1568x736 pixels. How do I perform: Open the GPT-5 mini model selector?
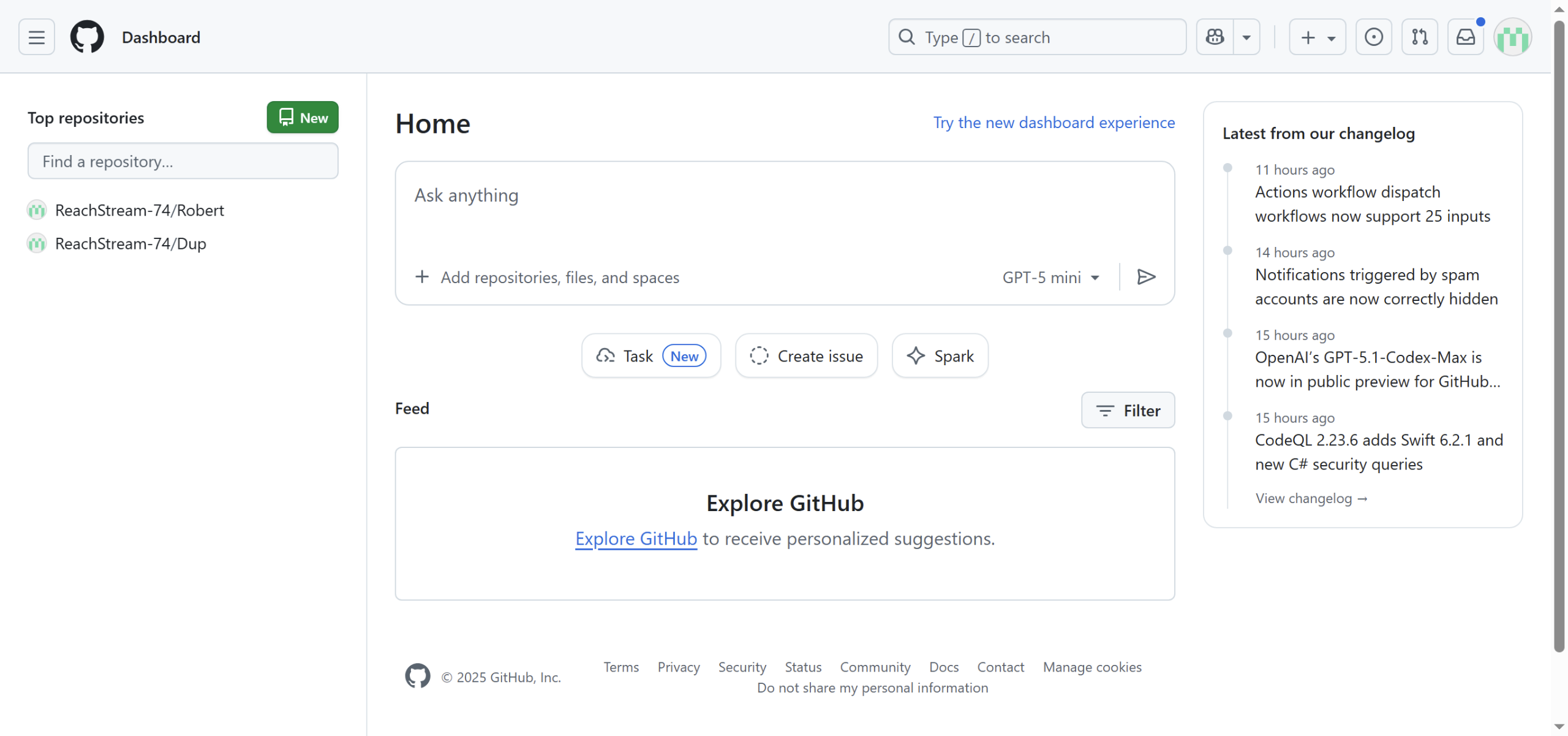pyautogui.click(x=1050, y=278)
